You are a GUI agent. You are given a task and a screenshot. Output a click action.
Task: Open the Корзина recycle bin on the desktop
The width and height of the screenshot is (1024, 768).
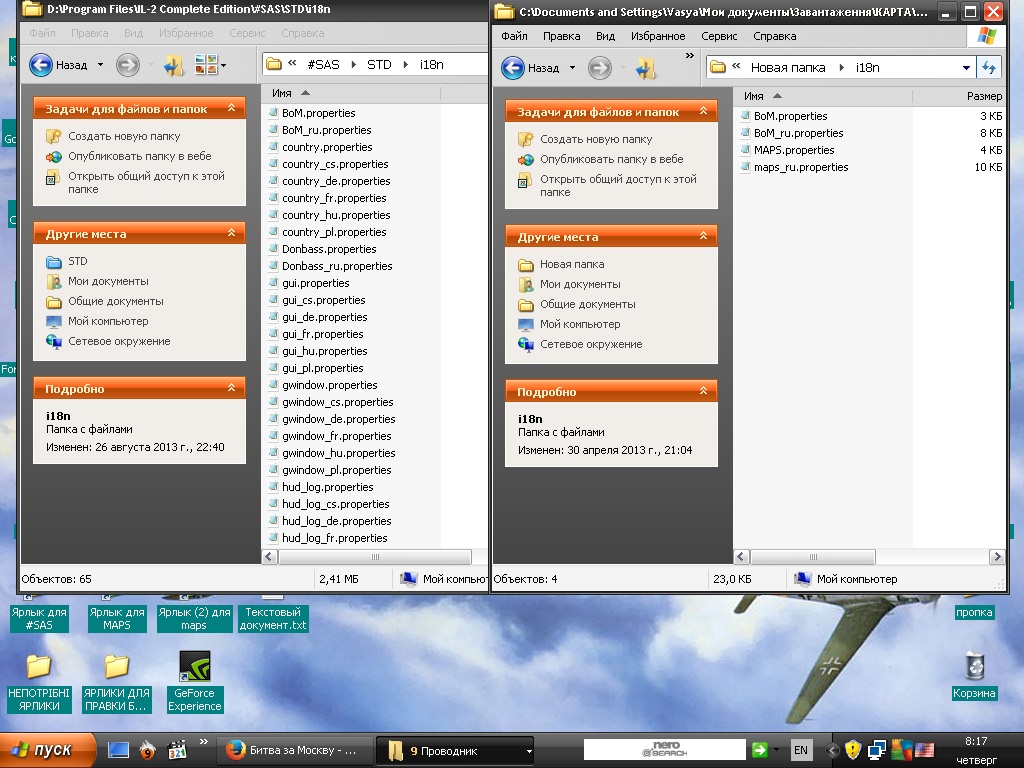tap(973, 667)
